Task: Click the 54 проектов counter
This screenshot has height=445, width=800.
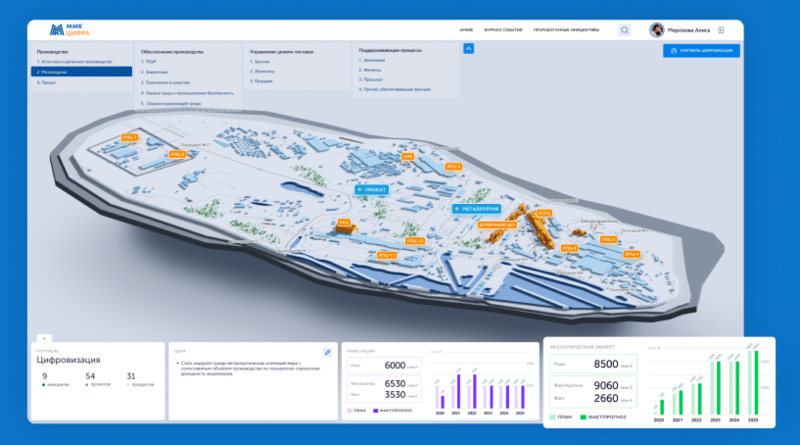Action: (91, 378)
